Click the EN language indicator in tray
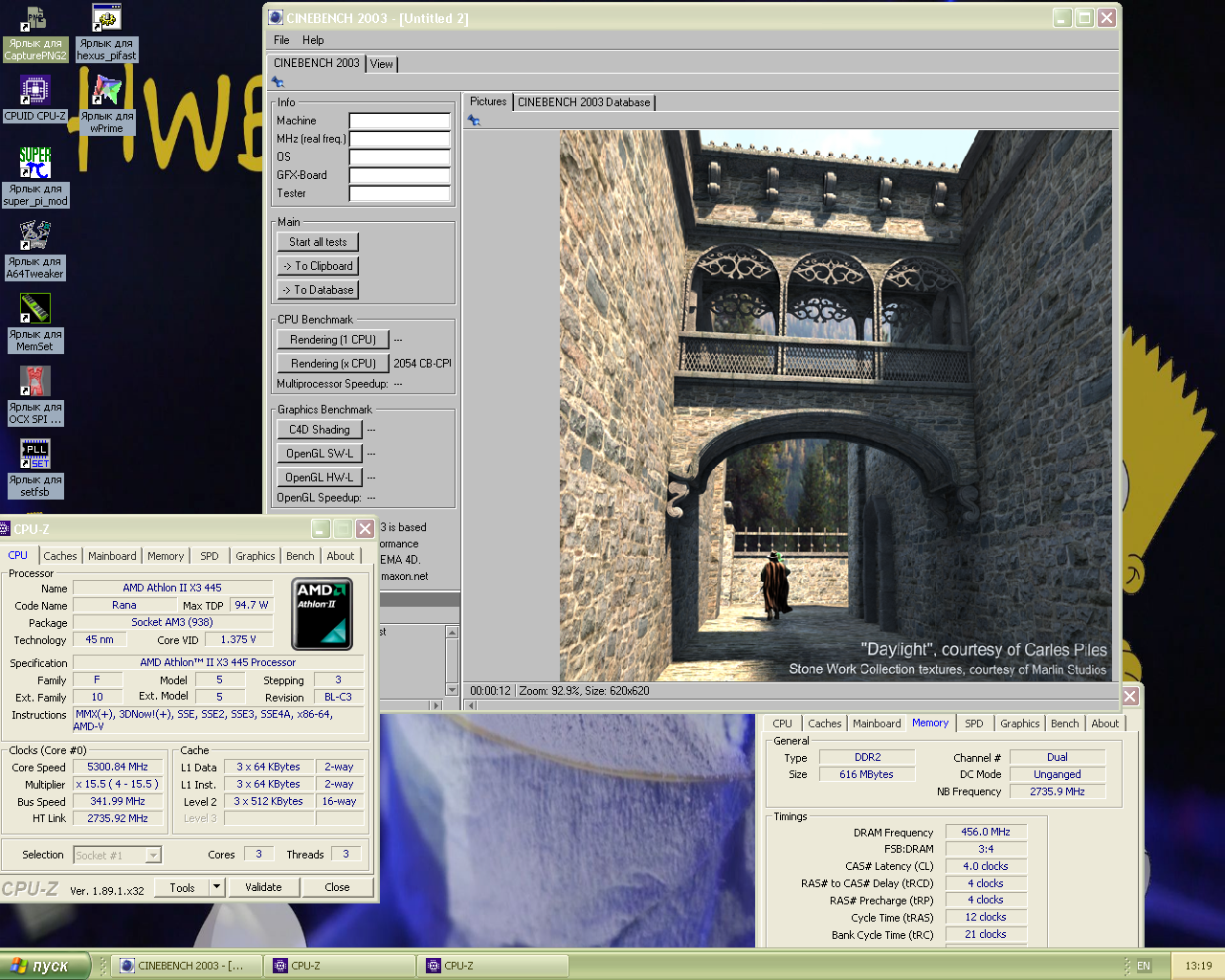 [x=1144, y=966]
